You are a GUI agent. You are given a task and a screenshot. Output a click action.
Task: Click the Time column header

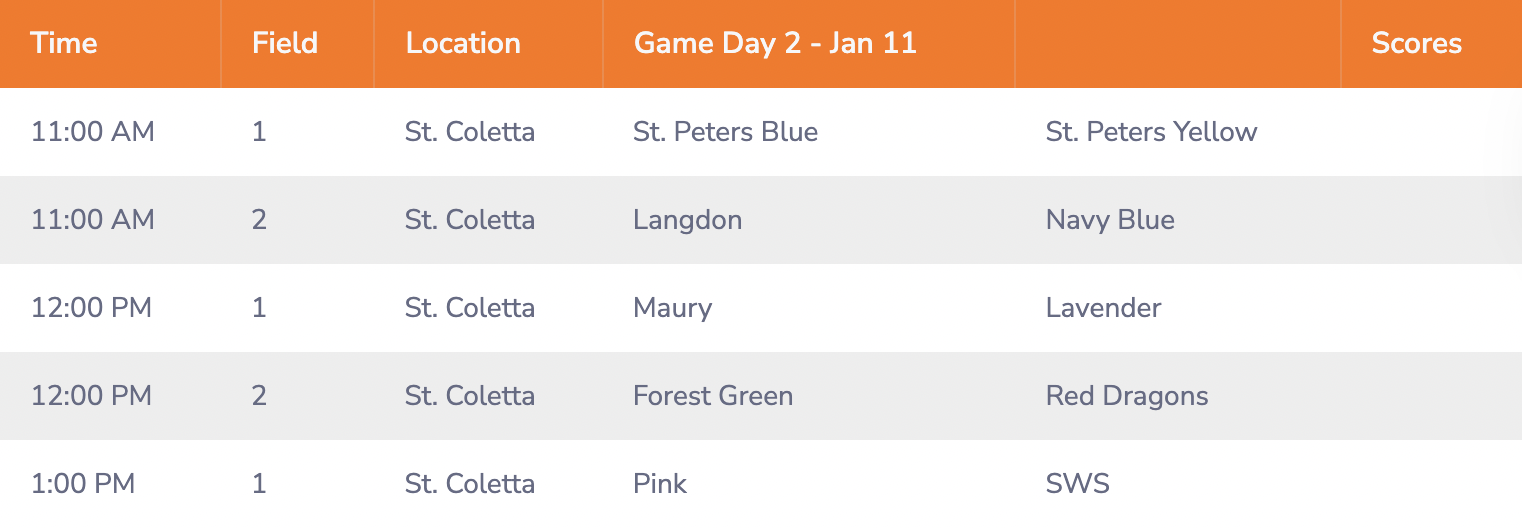click(64, 44)
